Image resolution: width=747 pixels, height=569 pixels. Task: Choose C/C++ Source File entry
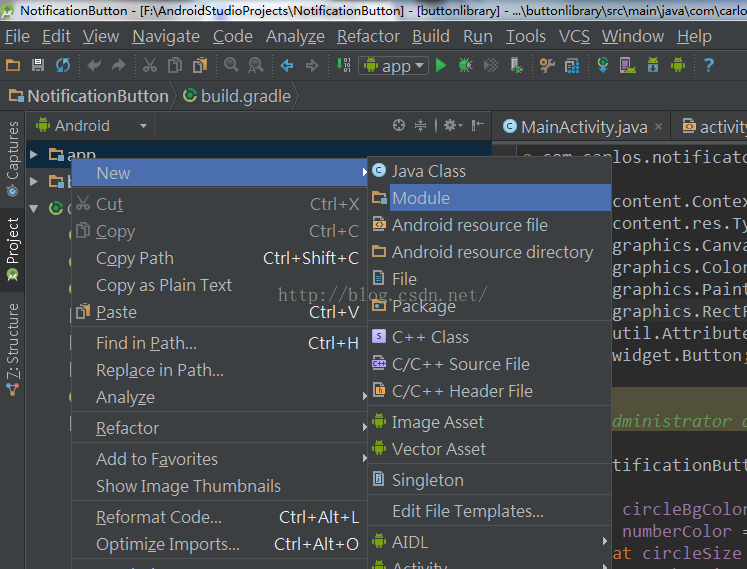[x=489, y=364]
